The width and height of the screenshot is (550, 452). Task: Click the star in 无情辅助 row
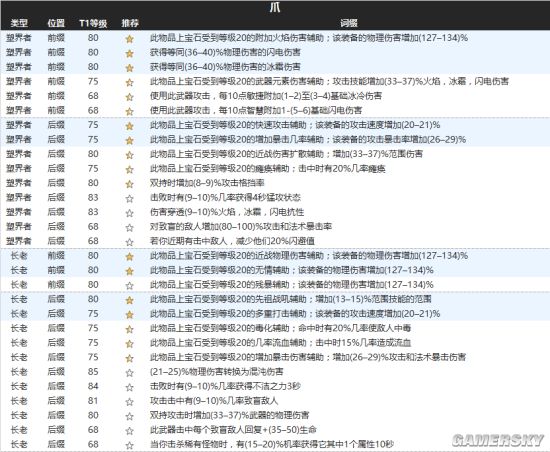[x=129, y=271]
